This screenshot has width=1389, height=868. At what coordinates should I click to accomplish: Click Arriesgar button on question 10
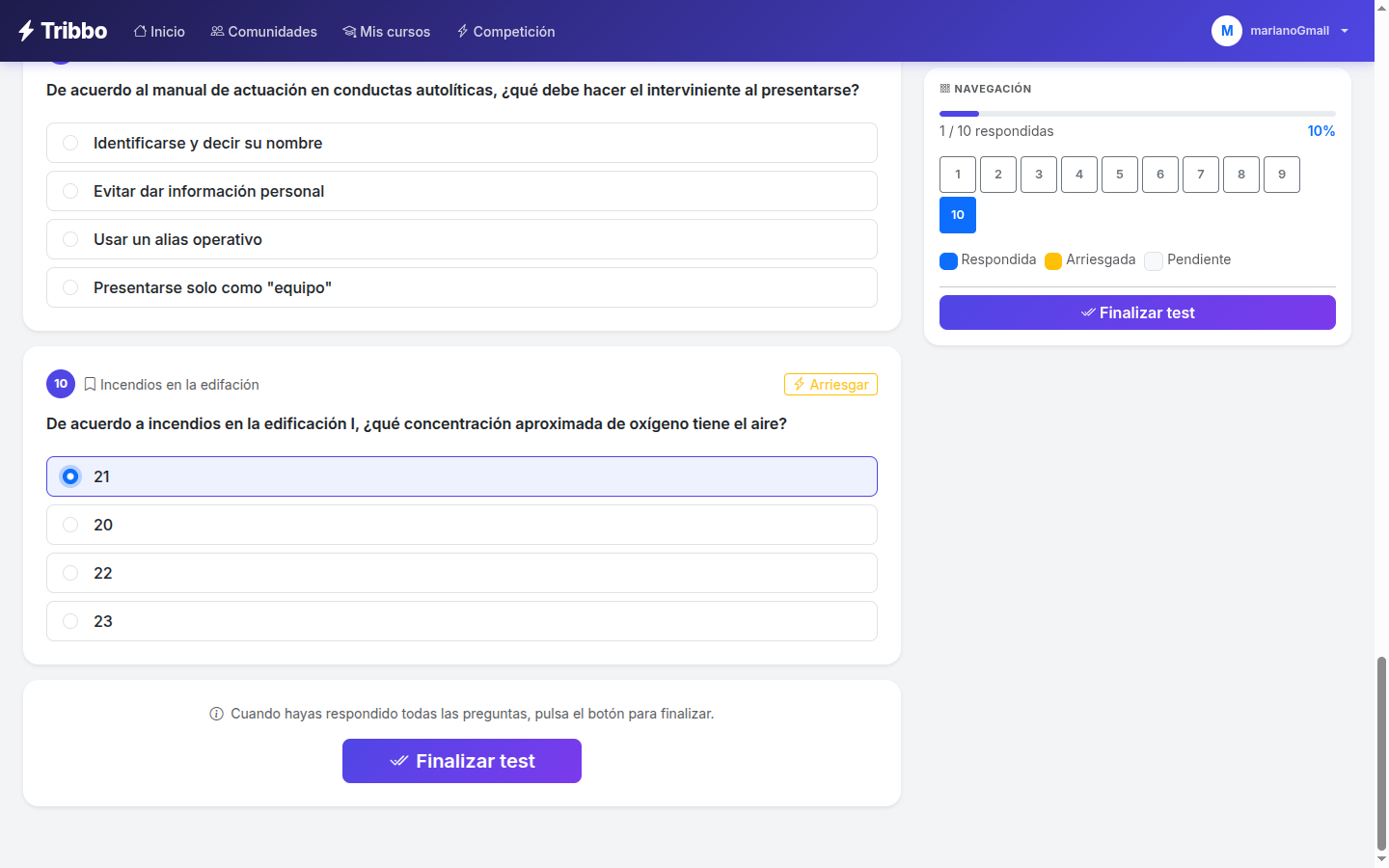tap(831, 384)
